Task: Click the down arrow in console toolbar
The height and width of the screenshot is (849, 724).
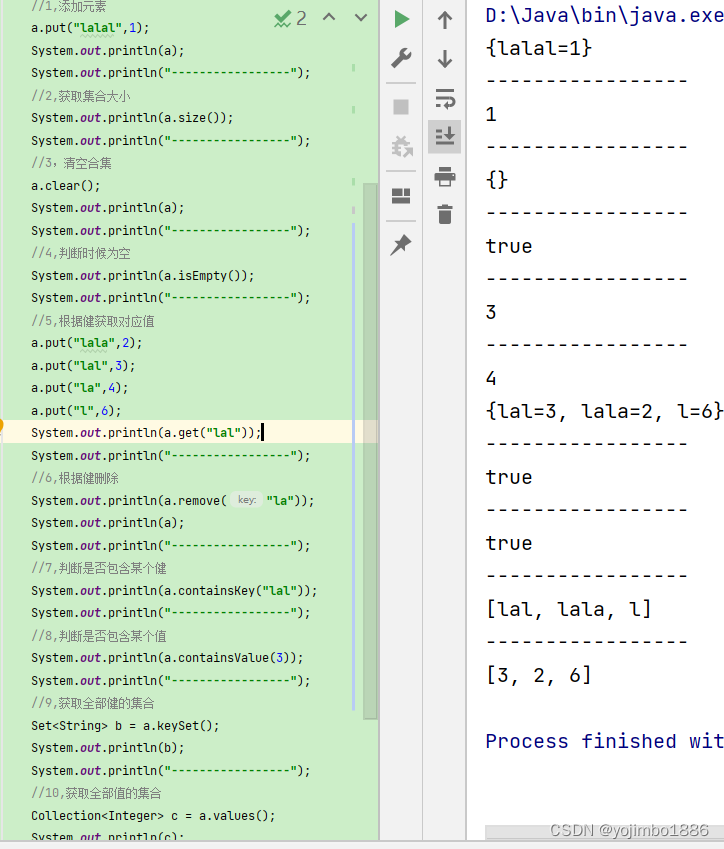Action: click(445, 58)
